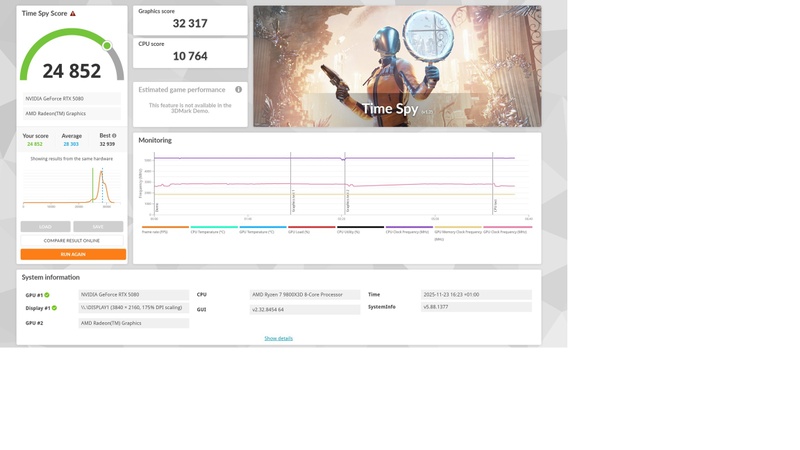
Task: Click Best score value 32 939
Action: pos(107,144)
